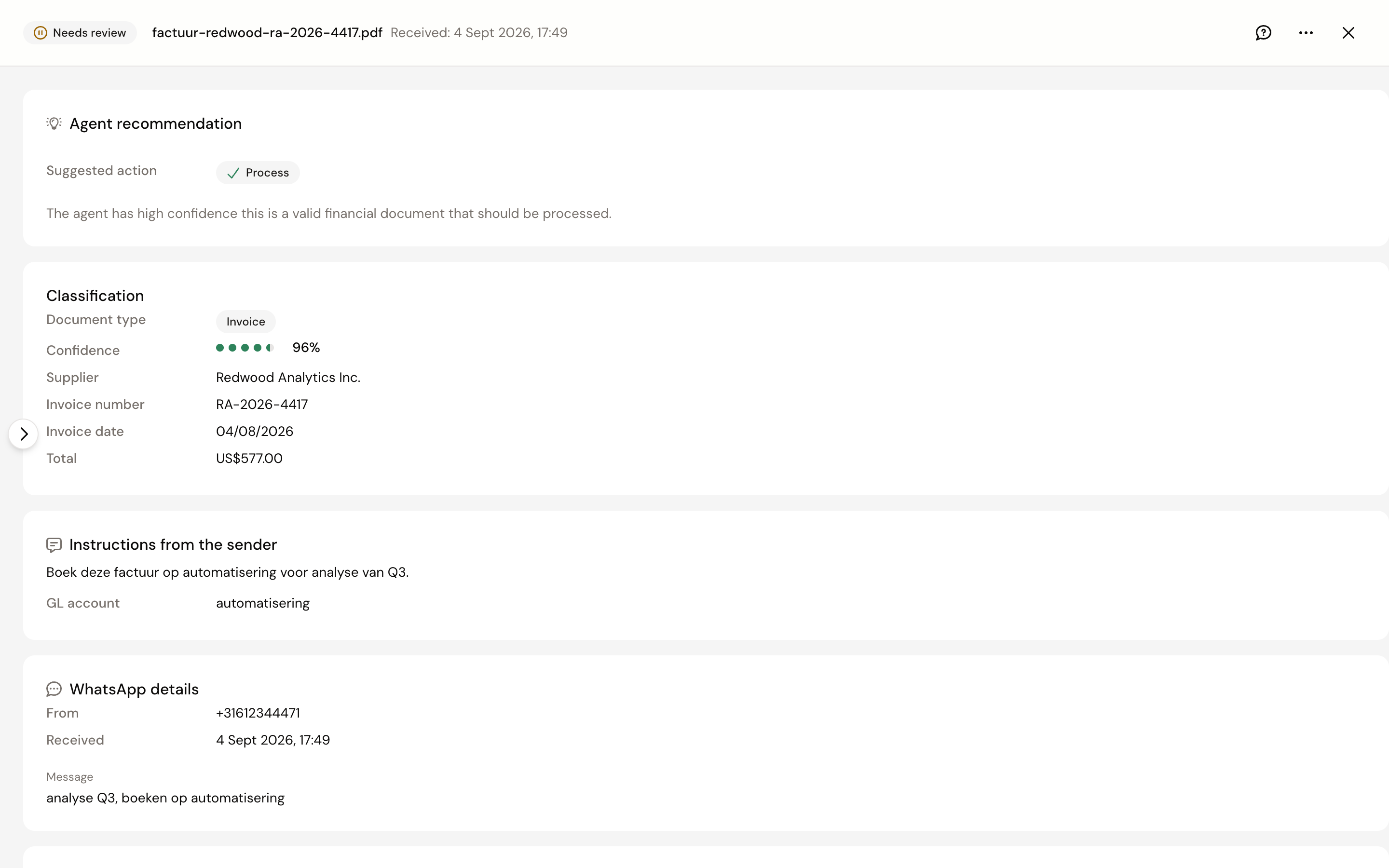1389x868 pixels.
Task: Click the invoice number RA-2026-4417
Action: point(262,404)
